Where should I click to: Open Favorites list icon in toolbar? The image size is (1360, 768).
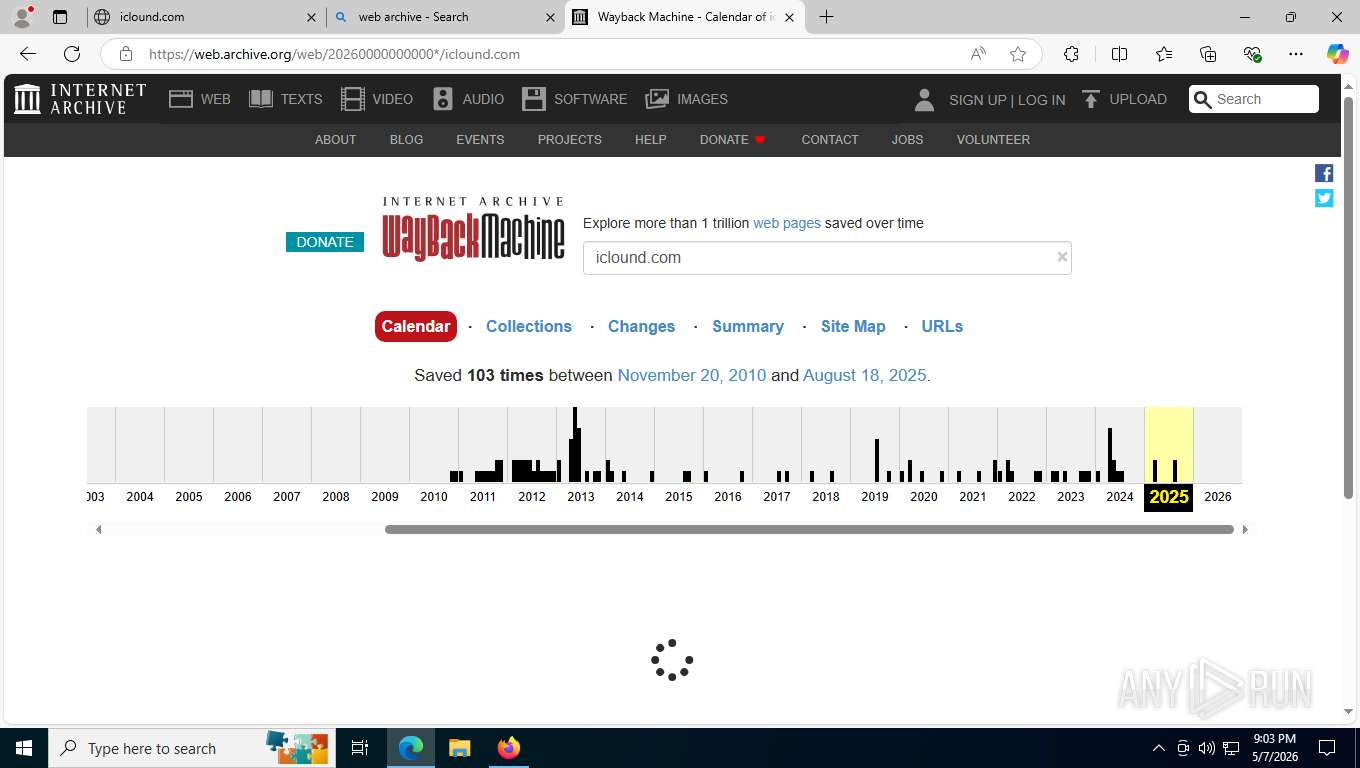point(1164,54)
